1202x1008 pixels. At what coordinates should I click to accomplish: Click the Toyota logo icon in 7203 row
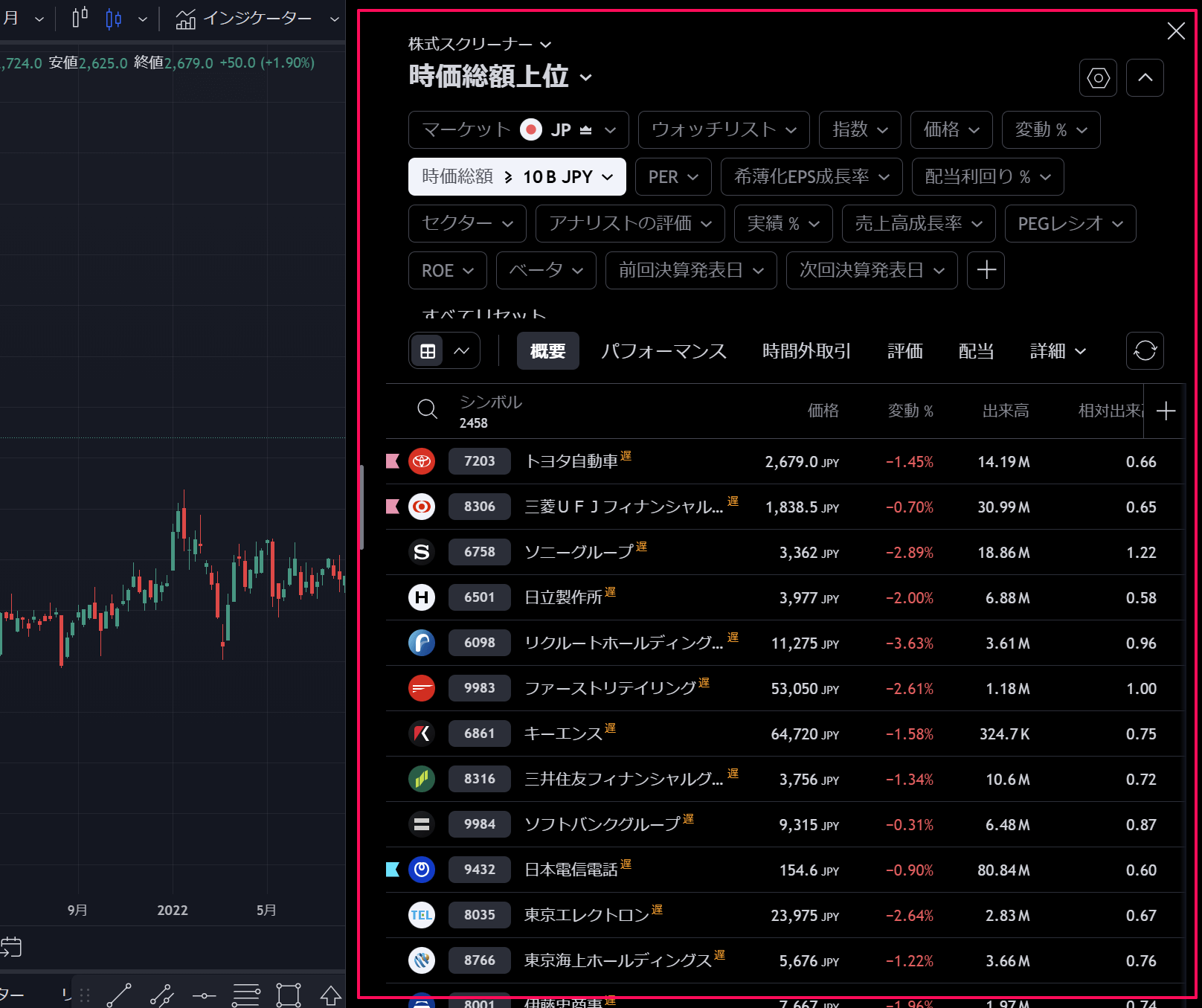[422, 461]
